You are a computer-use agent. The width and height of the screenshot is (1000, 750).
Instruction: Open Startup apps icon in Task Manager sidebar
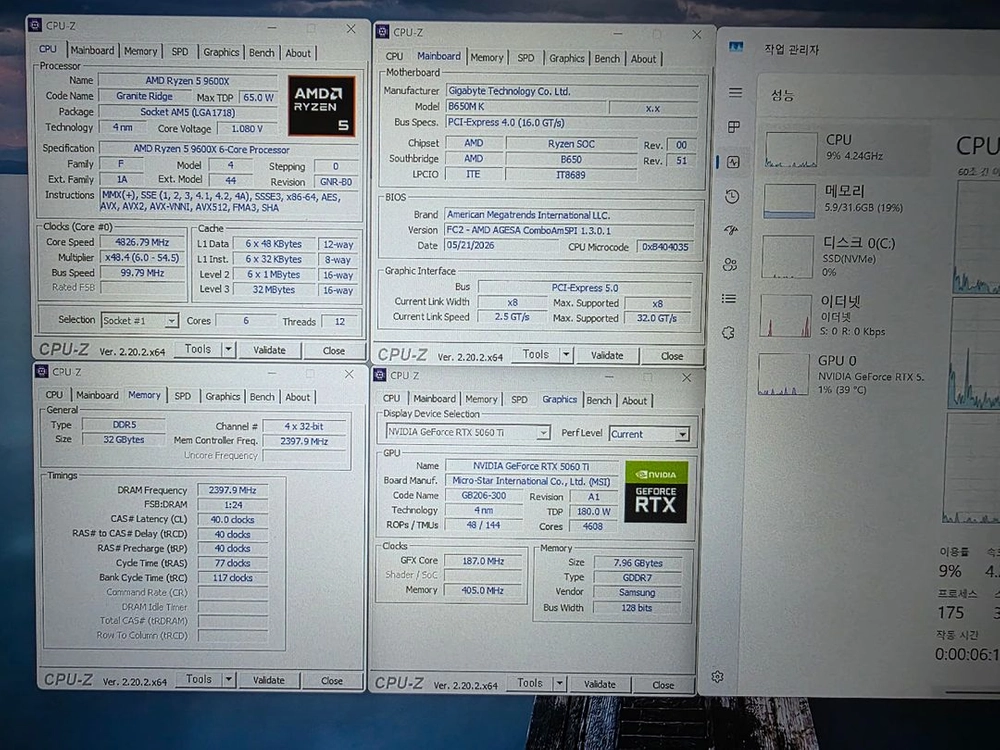point(732,230)
